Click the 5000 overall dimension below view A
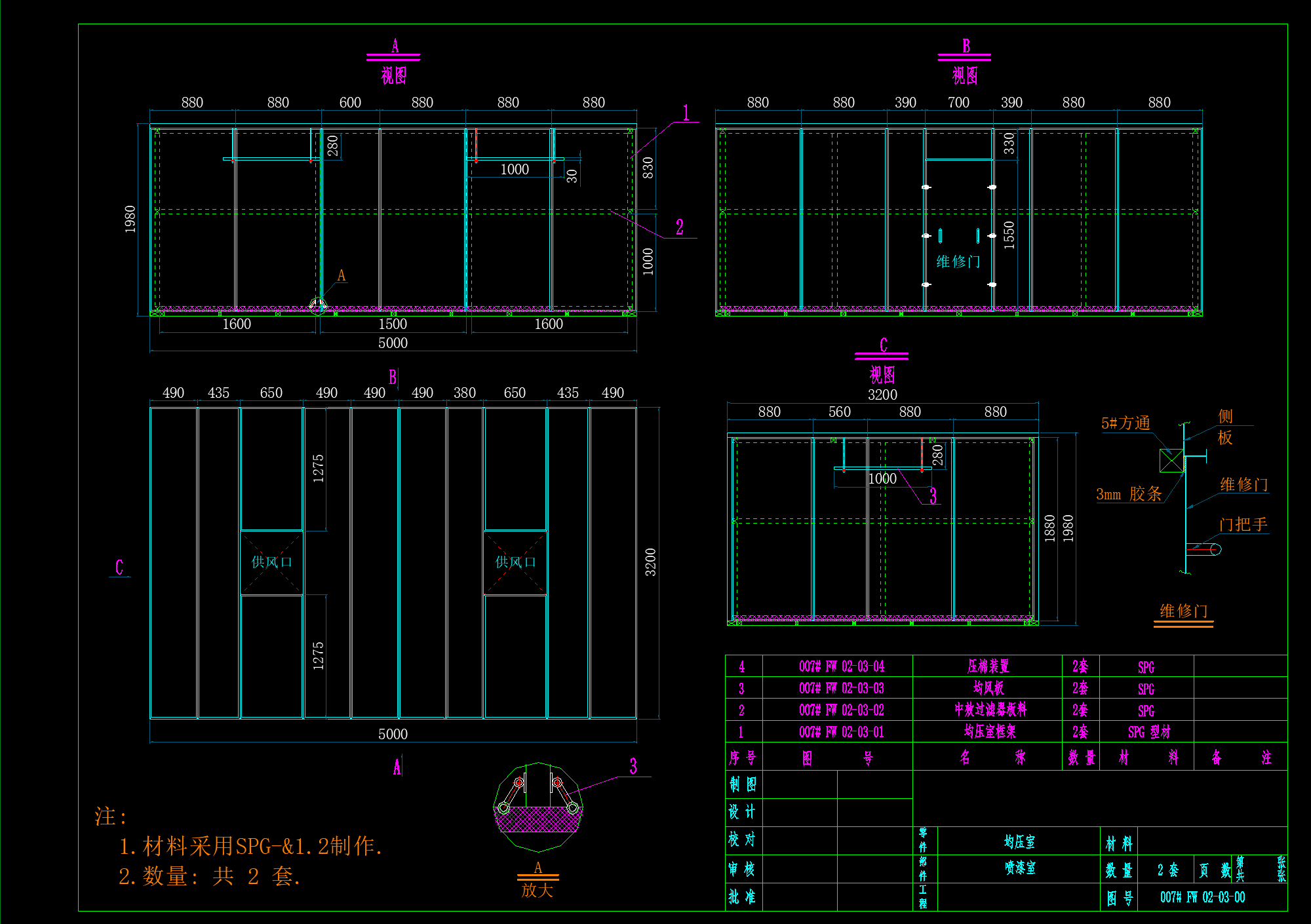1311x924 pixels. pos(393,343)
